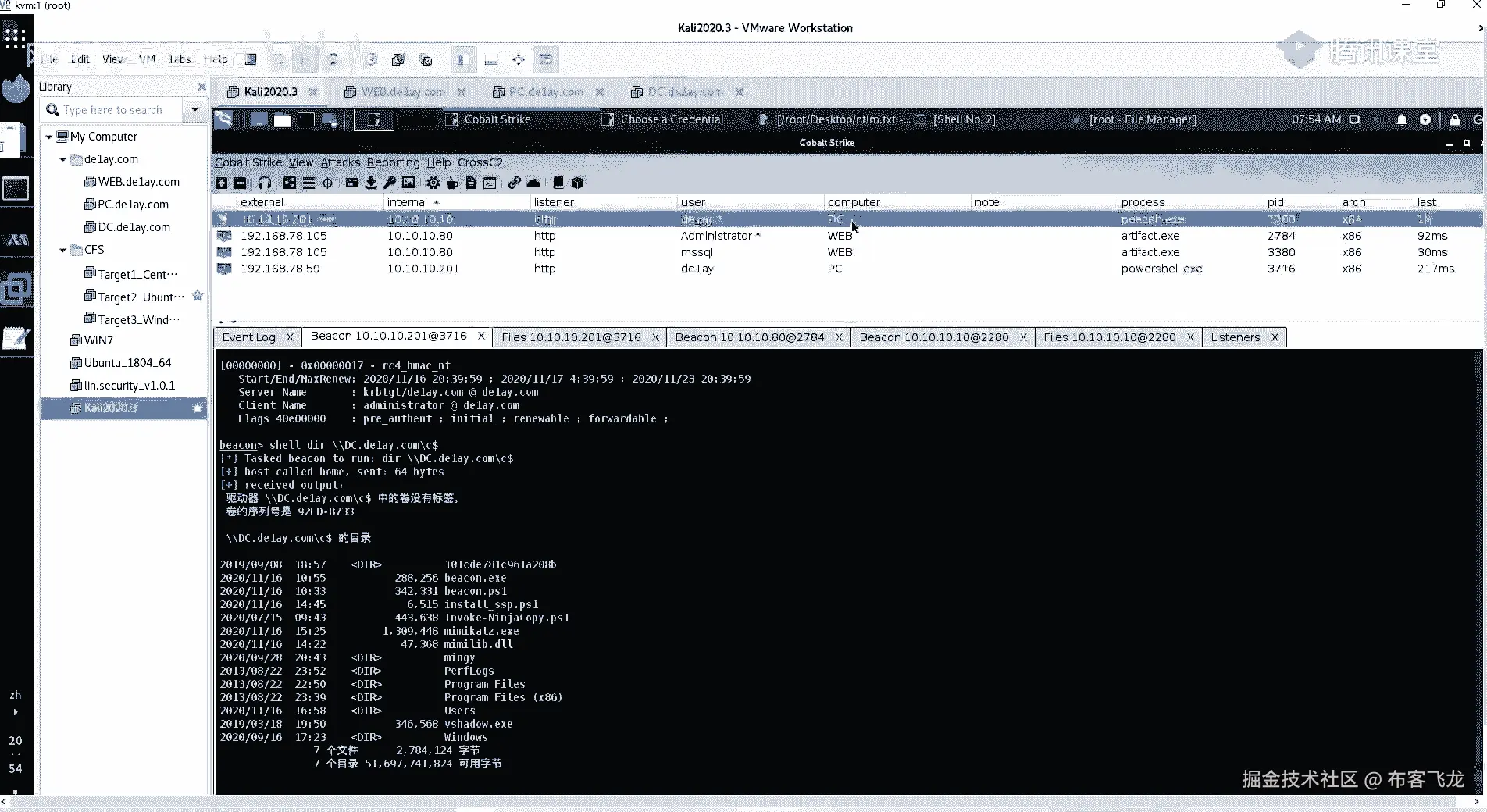Launch terminal from the Kali panel

[x=306, y=119]
